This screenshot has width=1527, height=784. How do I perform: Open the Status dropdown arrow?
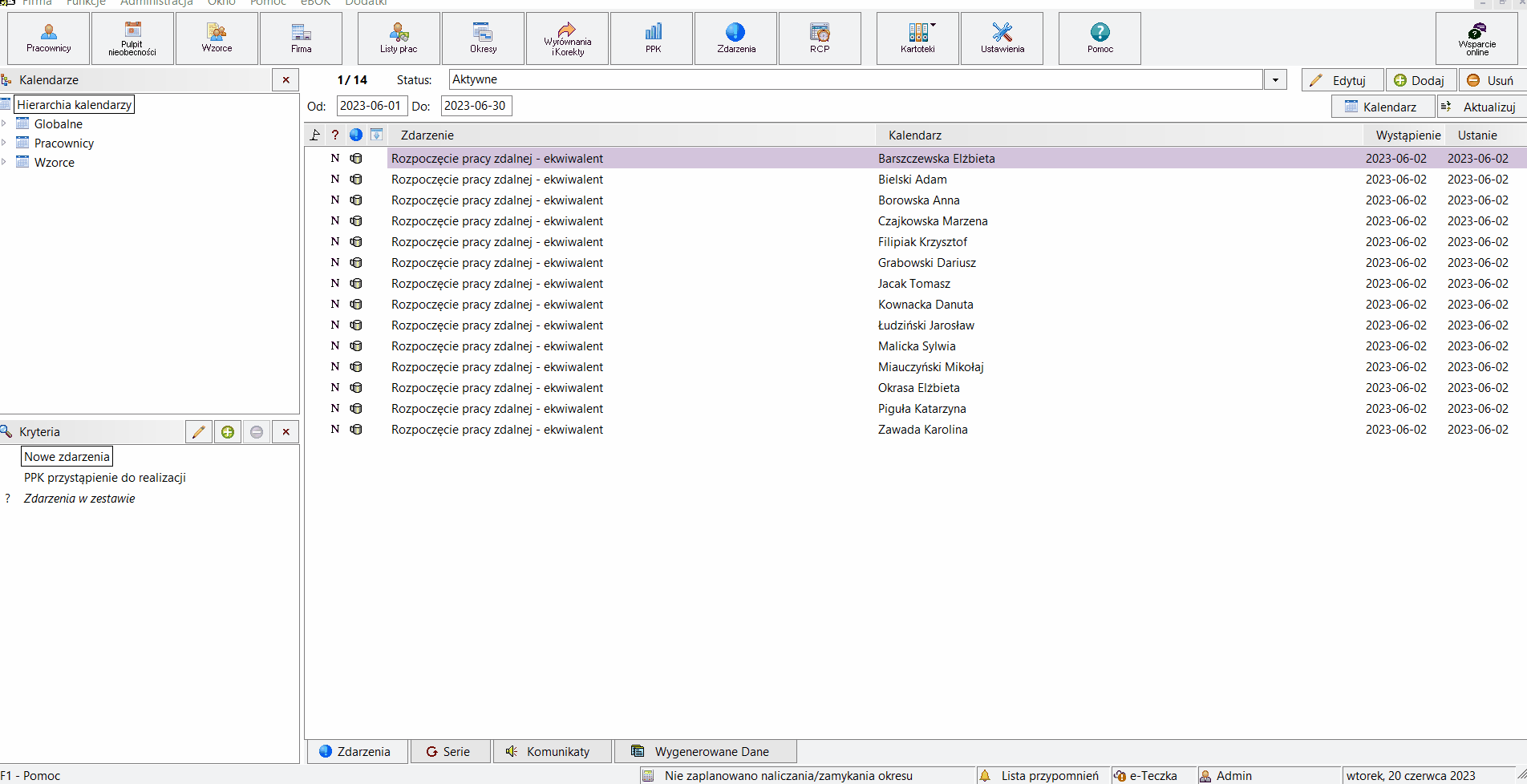[1275, 79]
